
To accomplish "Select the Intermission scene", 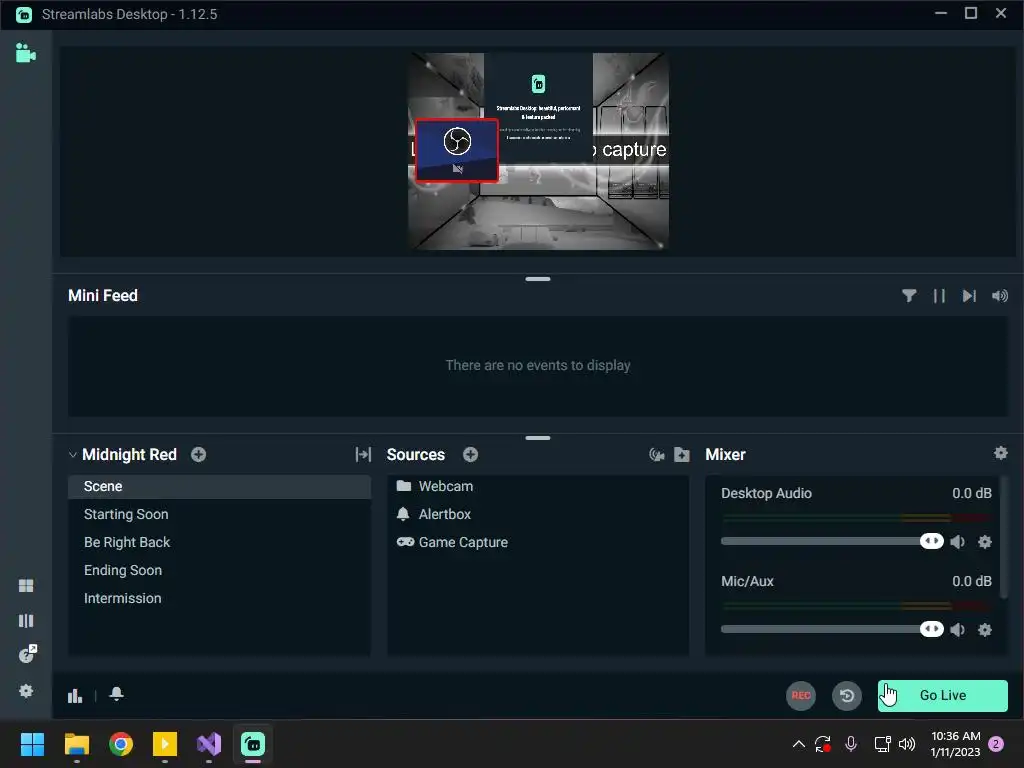I will point(219,599).
